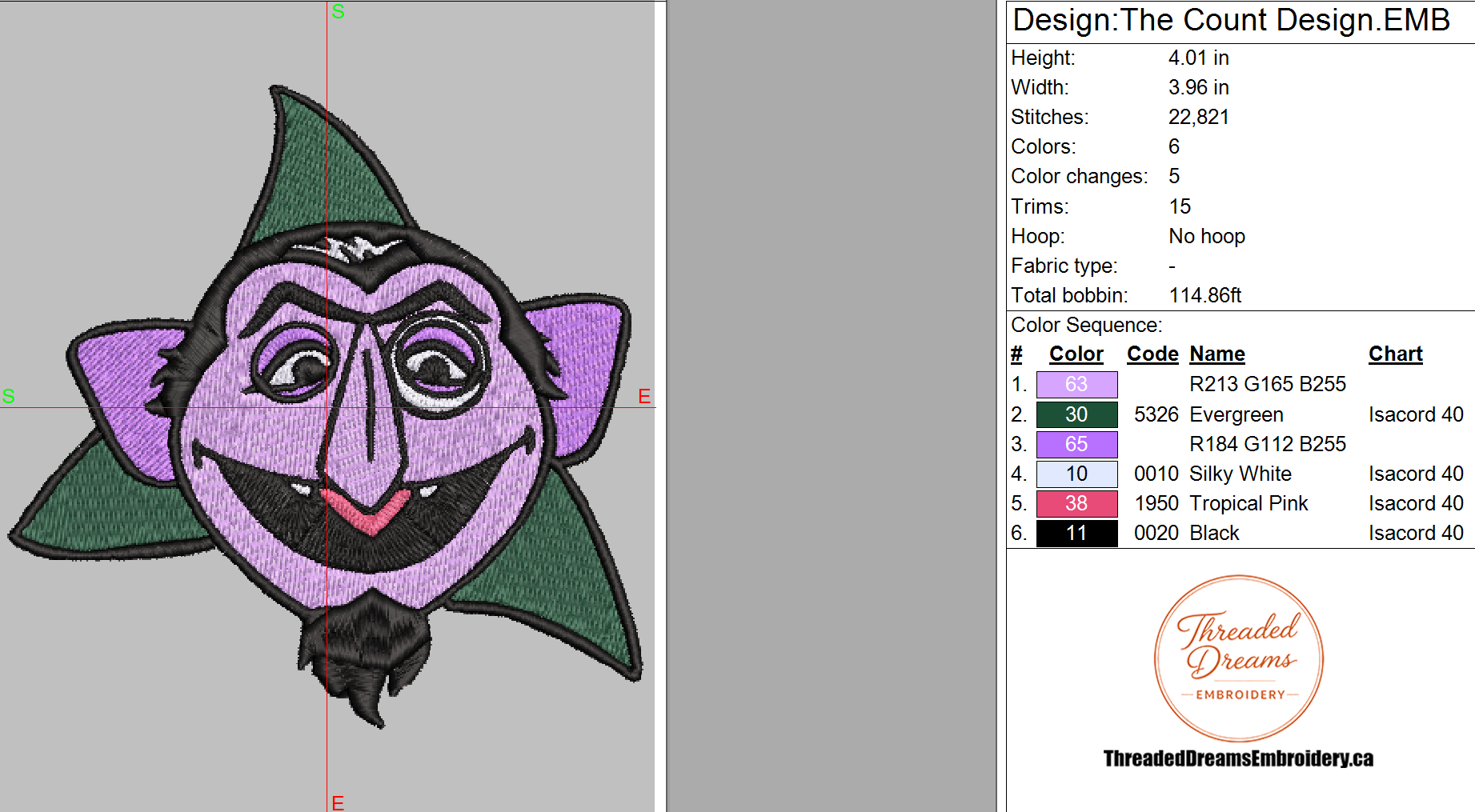Viewport: 1475px width, 812px height.
Task: Click Isacord 40 chart for Black row
Action: point(1416,533)
